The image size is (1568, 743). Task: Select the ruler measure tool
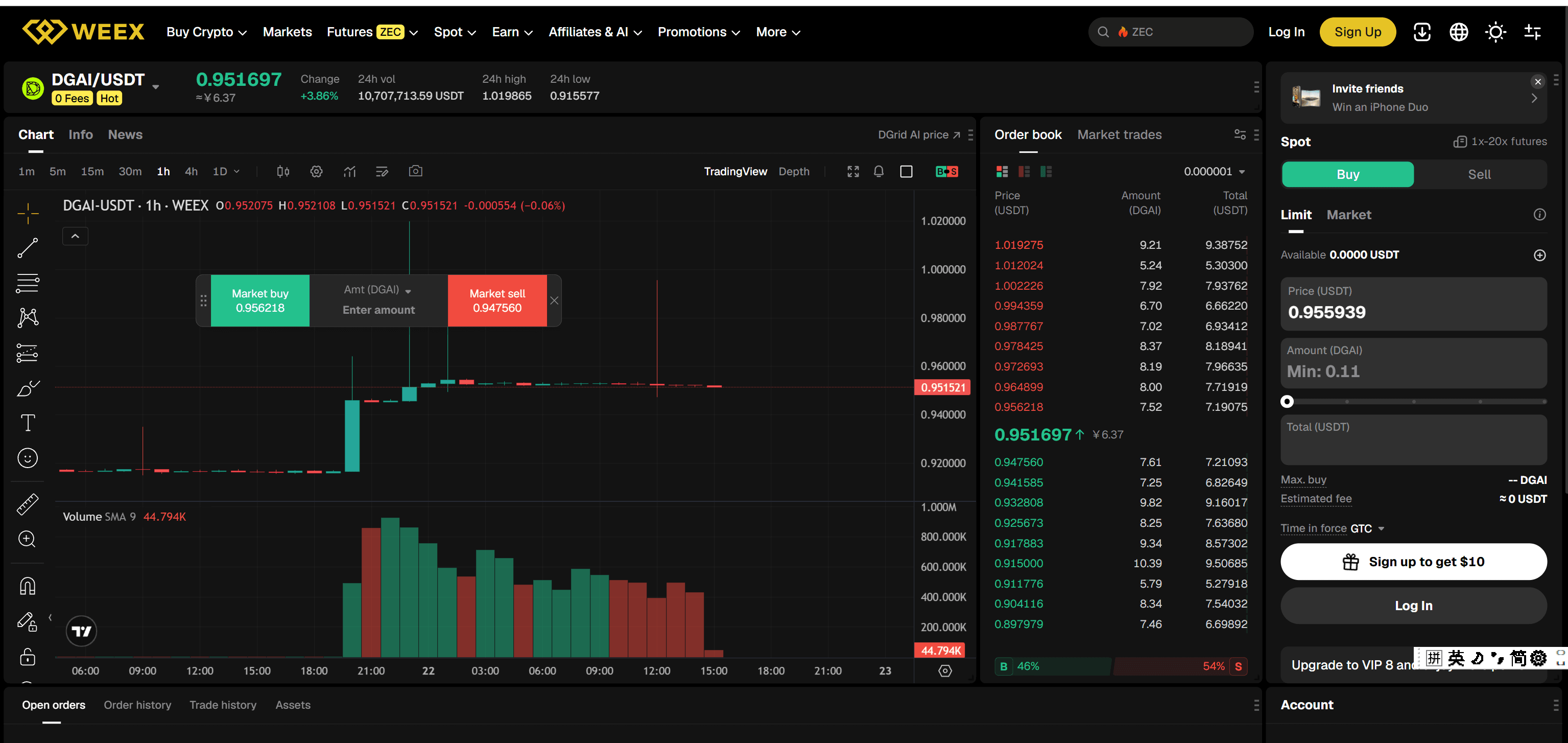(x=28, y=504)
